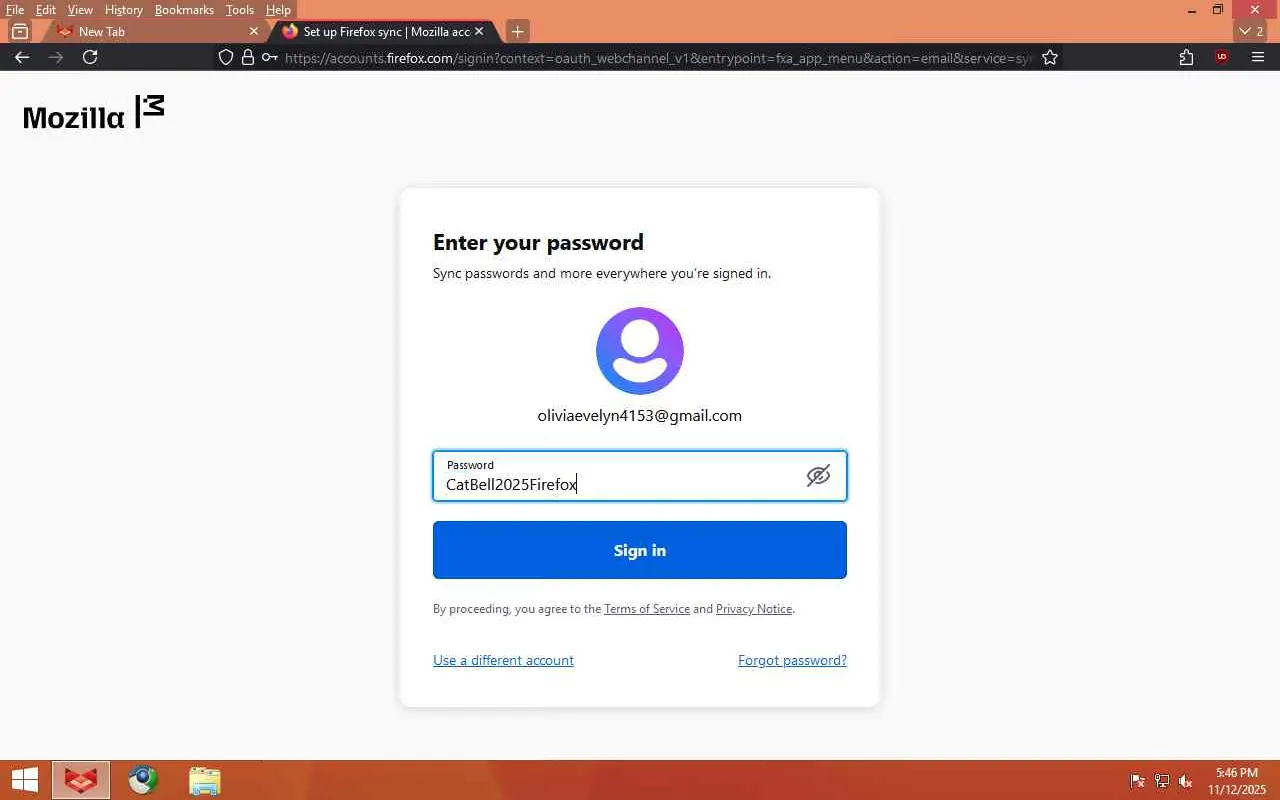Open the taskbar clock and date
Image resolution: width=1280 pixels, height=800 pixels.
point(1236,781)
